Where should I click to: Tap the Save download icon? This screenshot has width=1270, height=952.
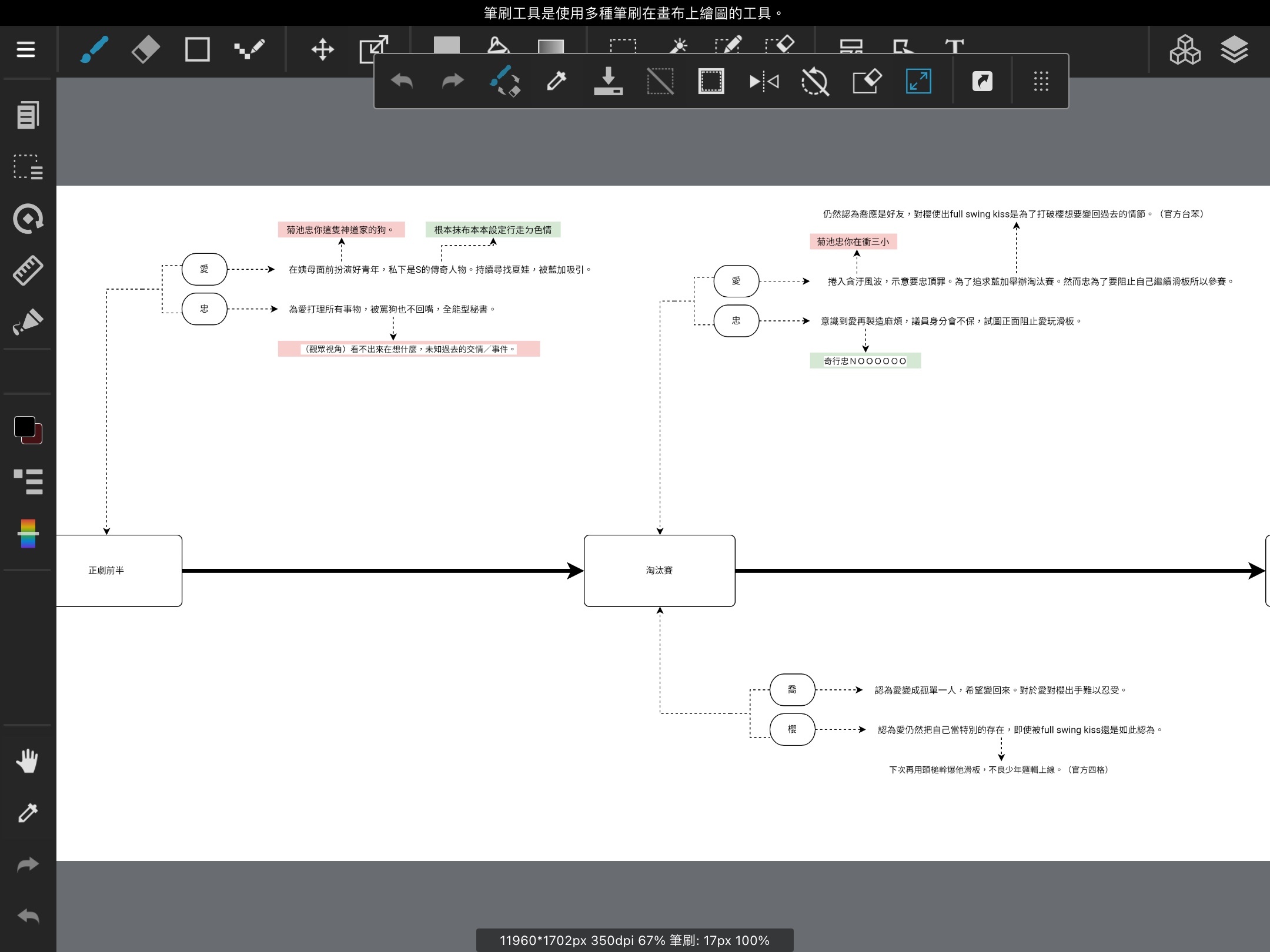pos(608,81)
